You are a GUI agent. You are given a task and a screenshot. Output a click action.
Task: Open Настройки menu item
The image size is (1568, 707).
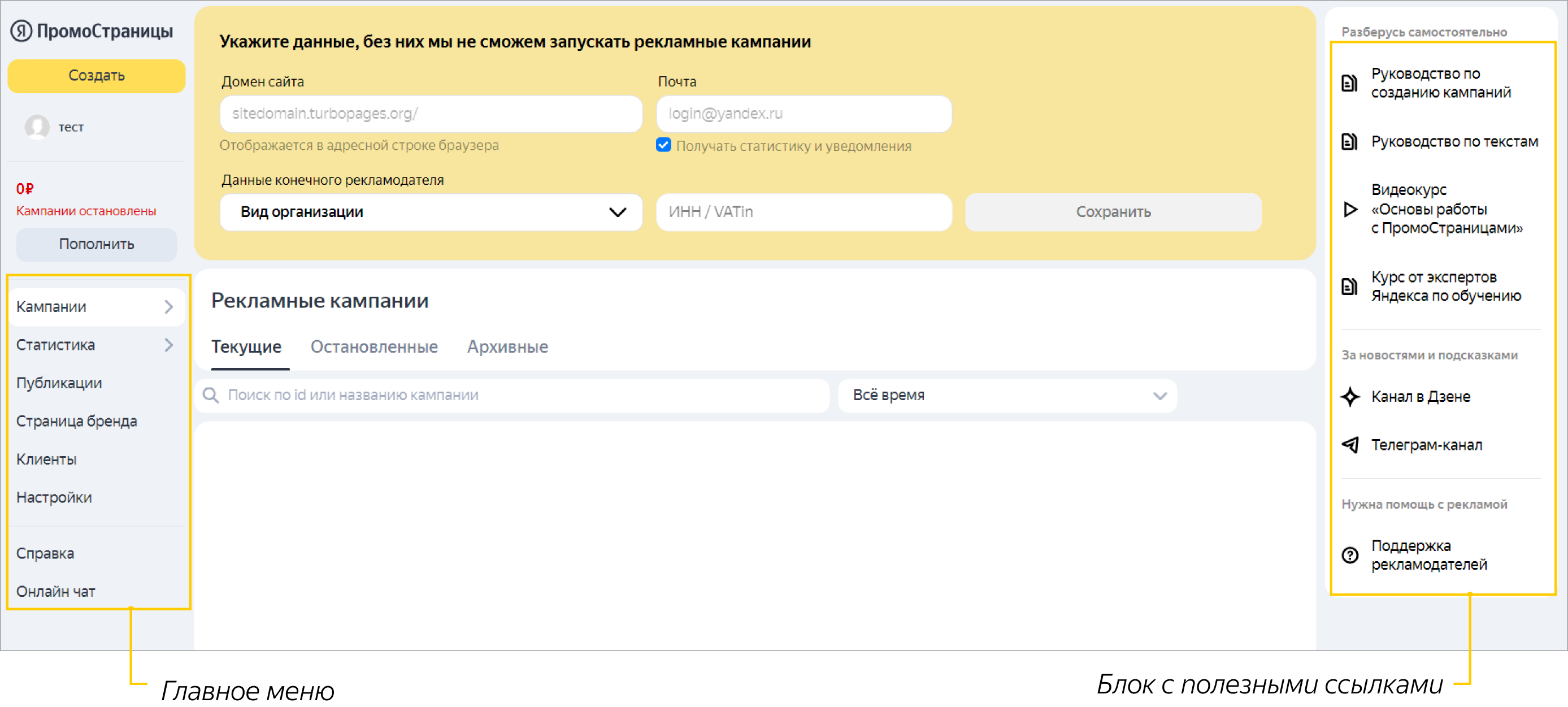(x=54, y=497)
